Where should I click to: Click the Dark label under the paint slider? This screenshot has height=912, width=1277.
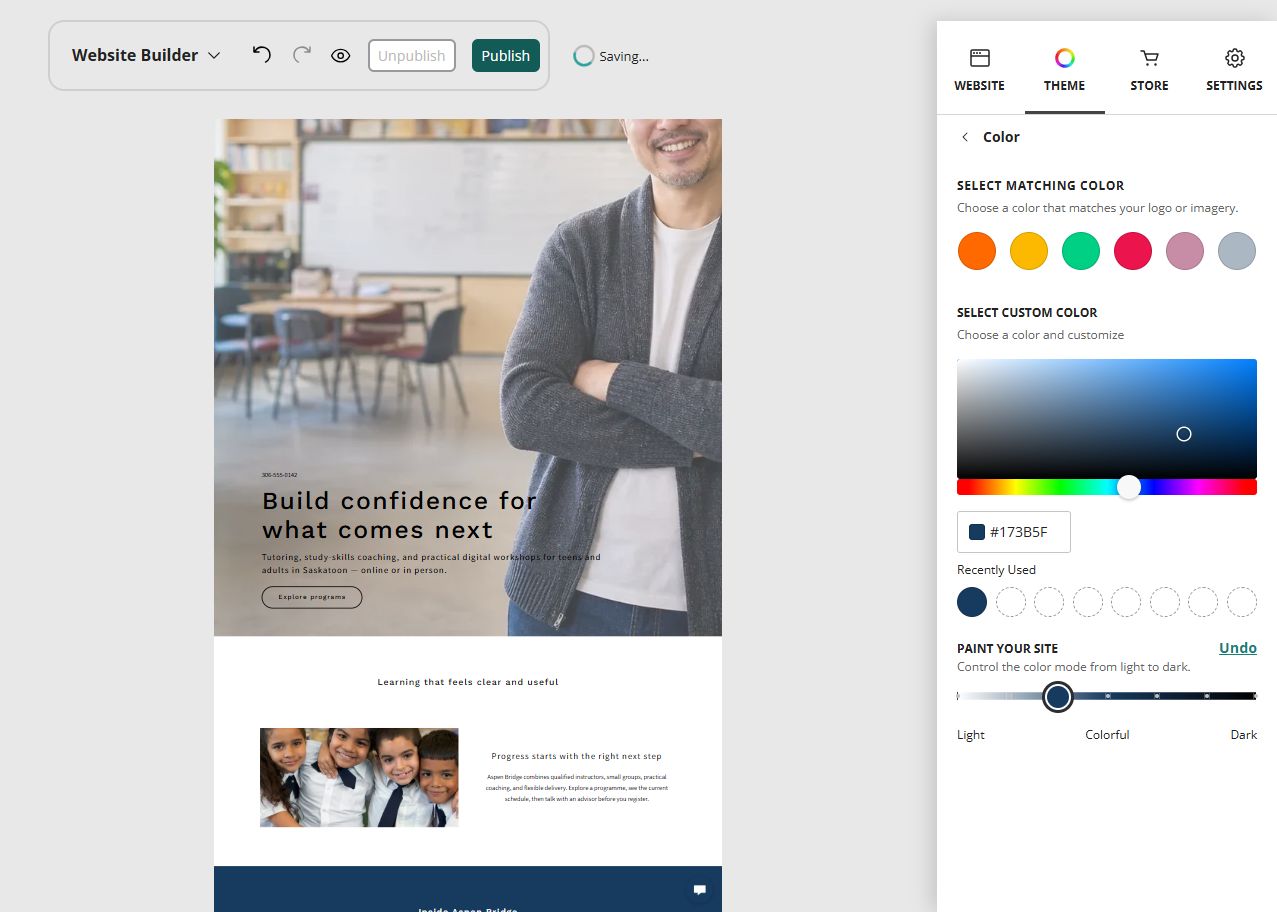(1244, 735)
